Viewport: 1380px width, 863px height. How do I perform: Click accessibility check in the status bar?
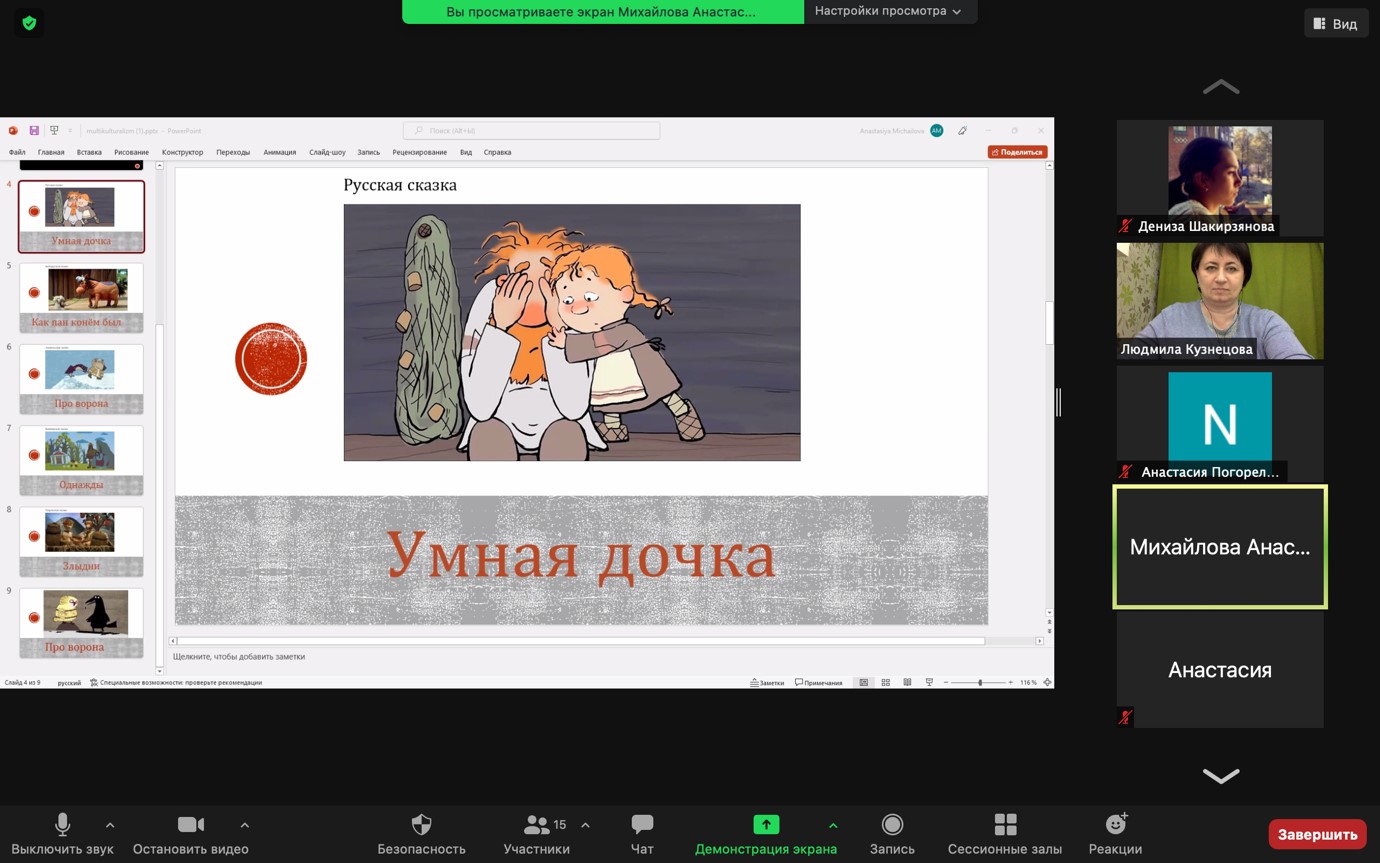pos(176,682)
